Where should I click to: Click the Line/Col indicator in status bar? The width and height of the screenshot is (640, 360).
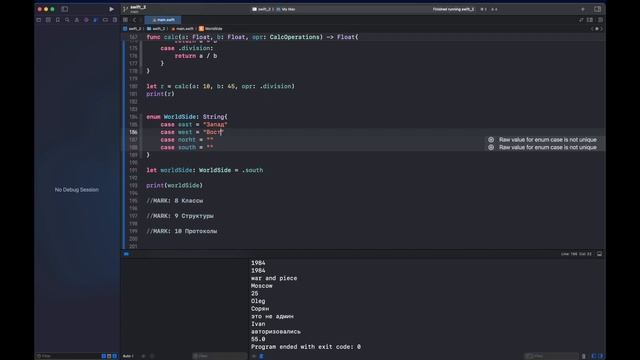tap(576, 254)
